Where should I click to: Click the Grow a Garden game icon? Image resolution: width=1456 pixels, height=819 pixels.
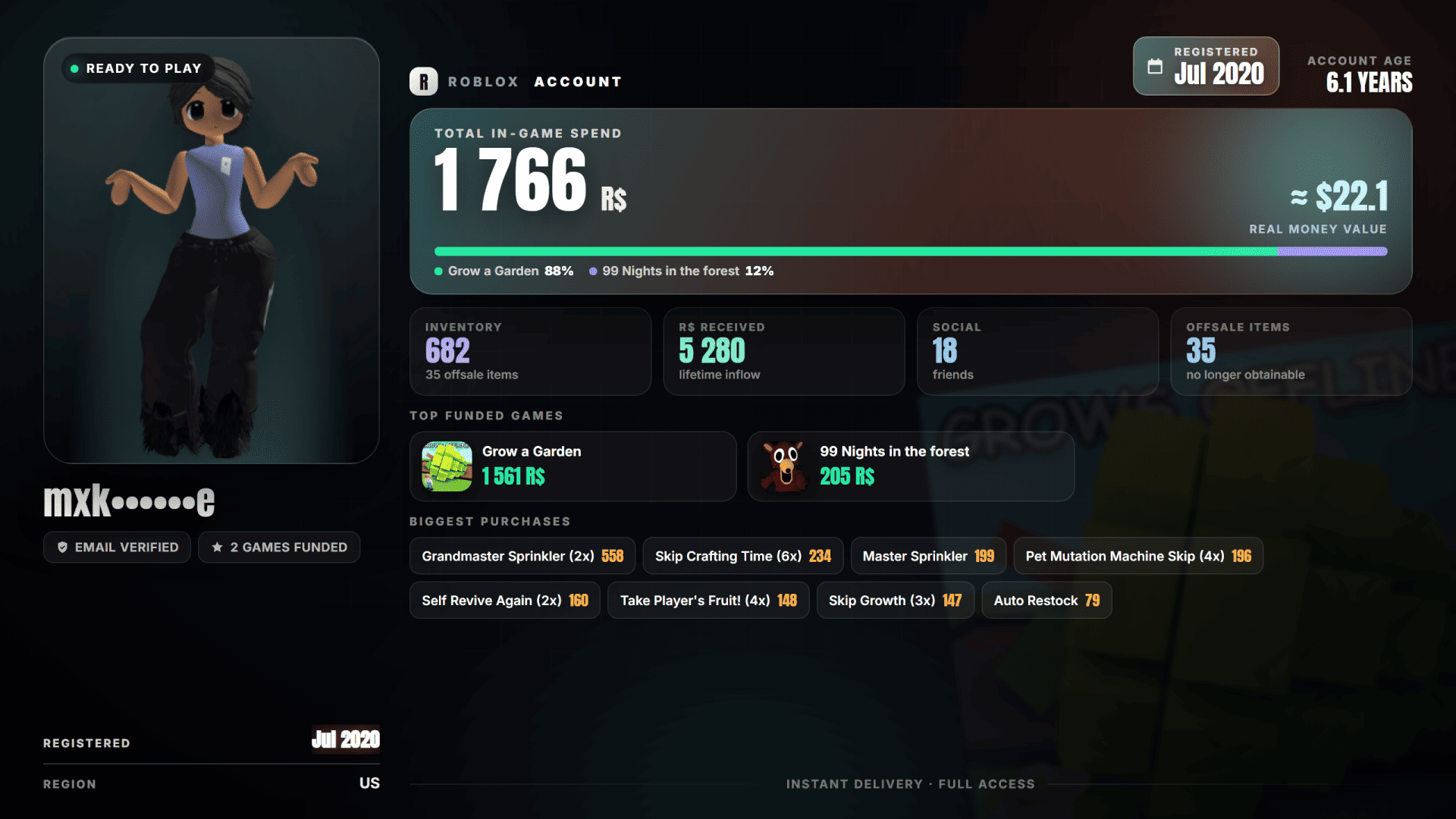click(x=447, y=466)
